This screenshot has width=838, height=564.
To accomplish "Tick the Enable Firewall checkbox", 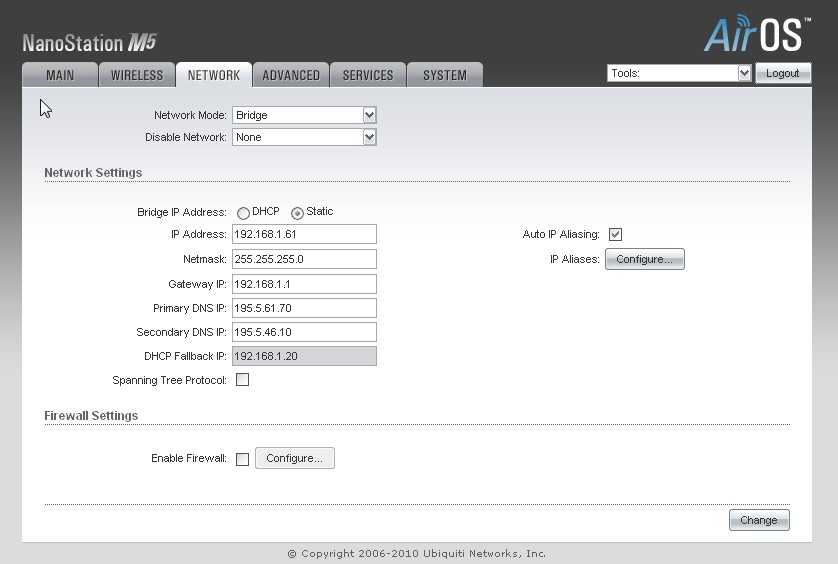I will [x=242, y=459].
